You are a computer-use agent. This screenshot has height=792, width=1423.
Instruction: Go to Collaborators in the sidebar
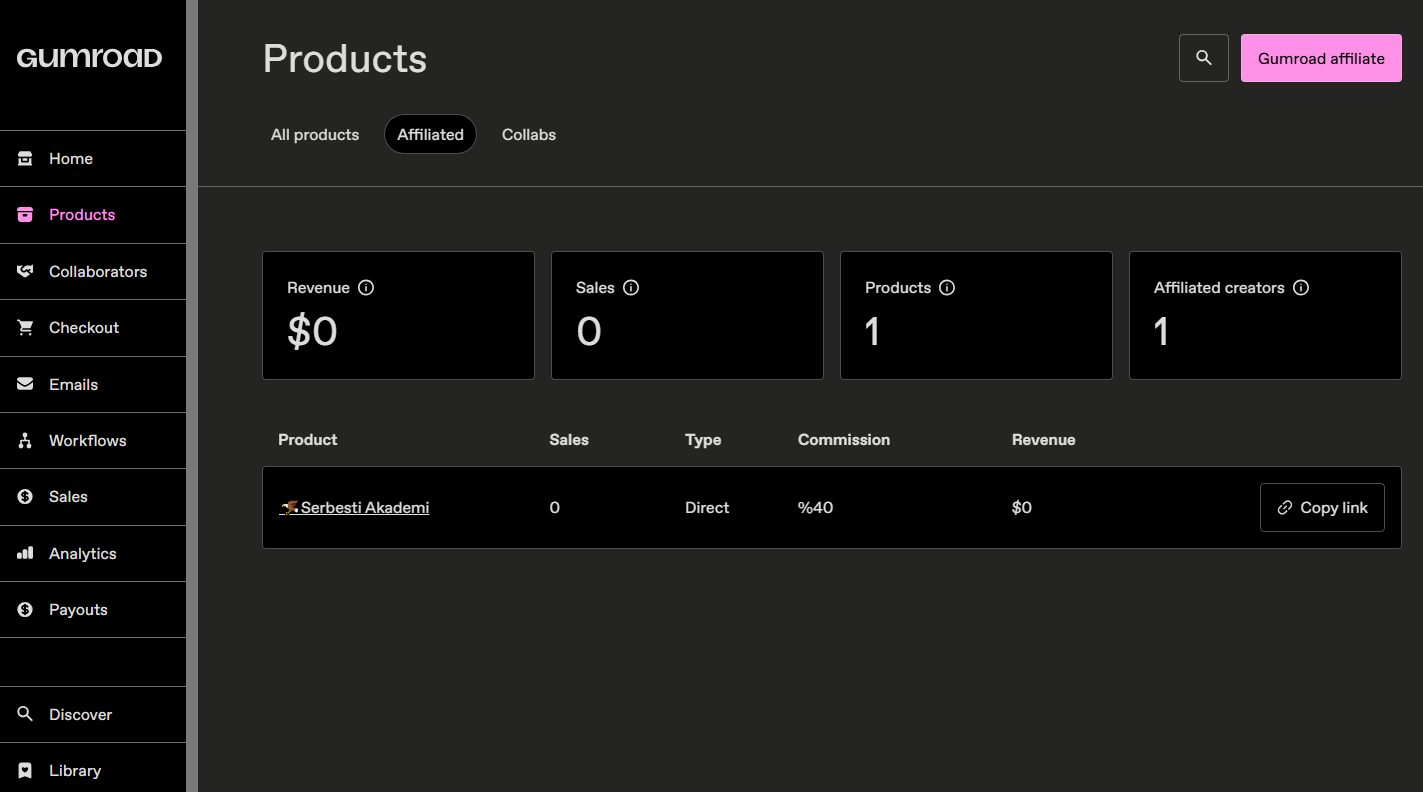coord(93,271)
